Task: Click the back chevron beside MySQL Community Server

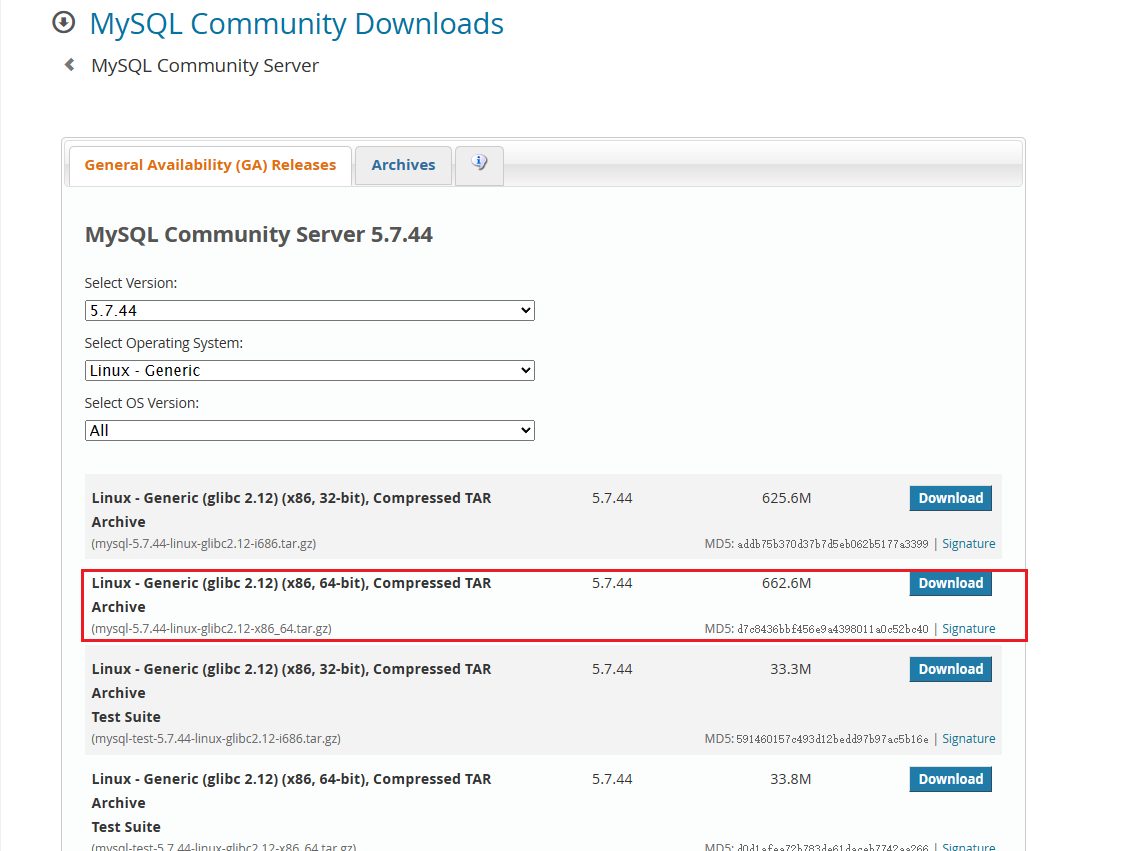Action: coord(70,65)
